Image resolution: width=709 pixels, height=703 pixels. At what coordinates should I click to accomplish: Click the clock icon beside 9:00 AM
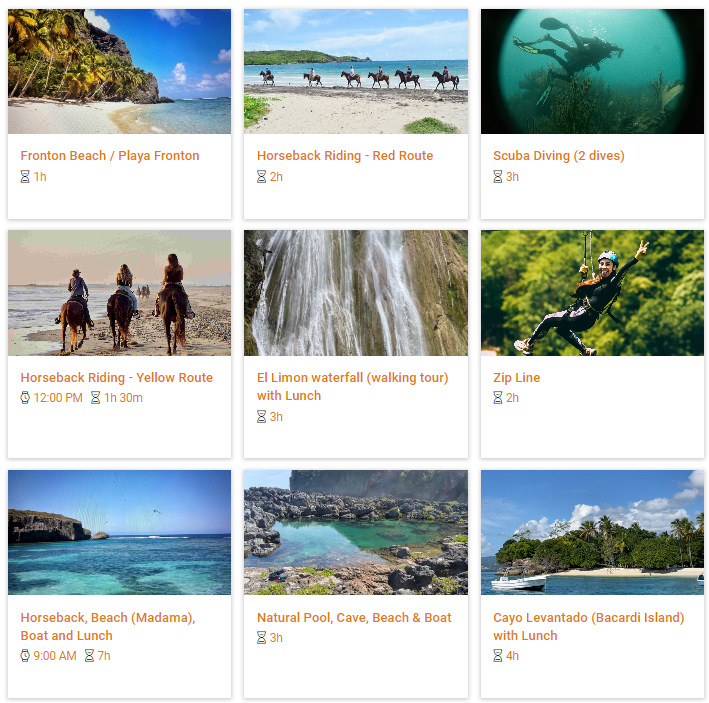tap(25, 656)
